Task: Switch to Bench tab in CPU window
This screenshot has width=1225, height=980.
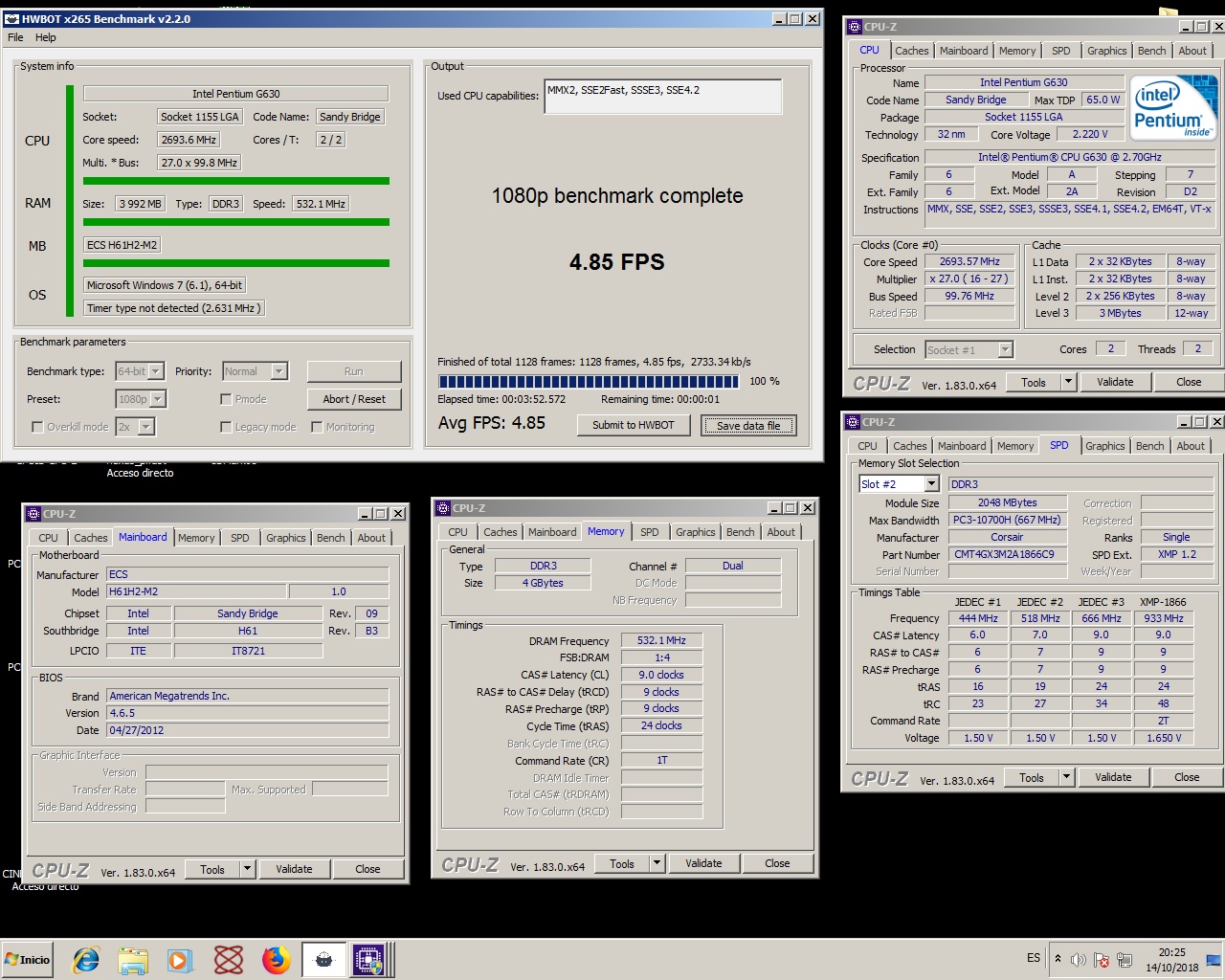Action: click(x=1151, y=51)
